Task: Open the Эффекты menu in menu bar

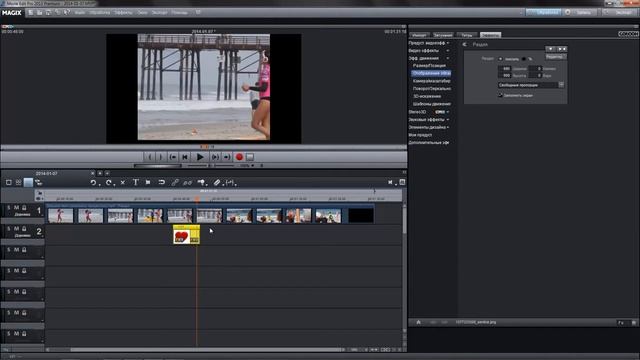Action: point(123,13)
